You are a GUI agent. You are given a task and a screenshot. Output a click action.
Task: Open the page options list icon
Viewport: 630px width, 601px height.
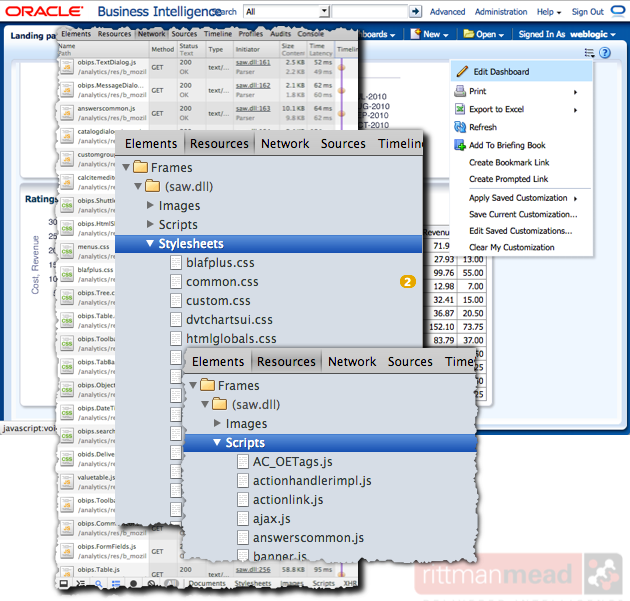tap(589, 53)
